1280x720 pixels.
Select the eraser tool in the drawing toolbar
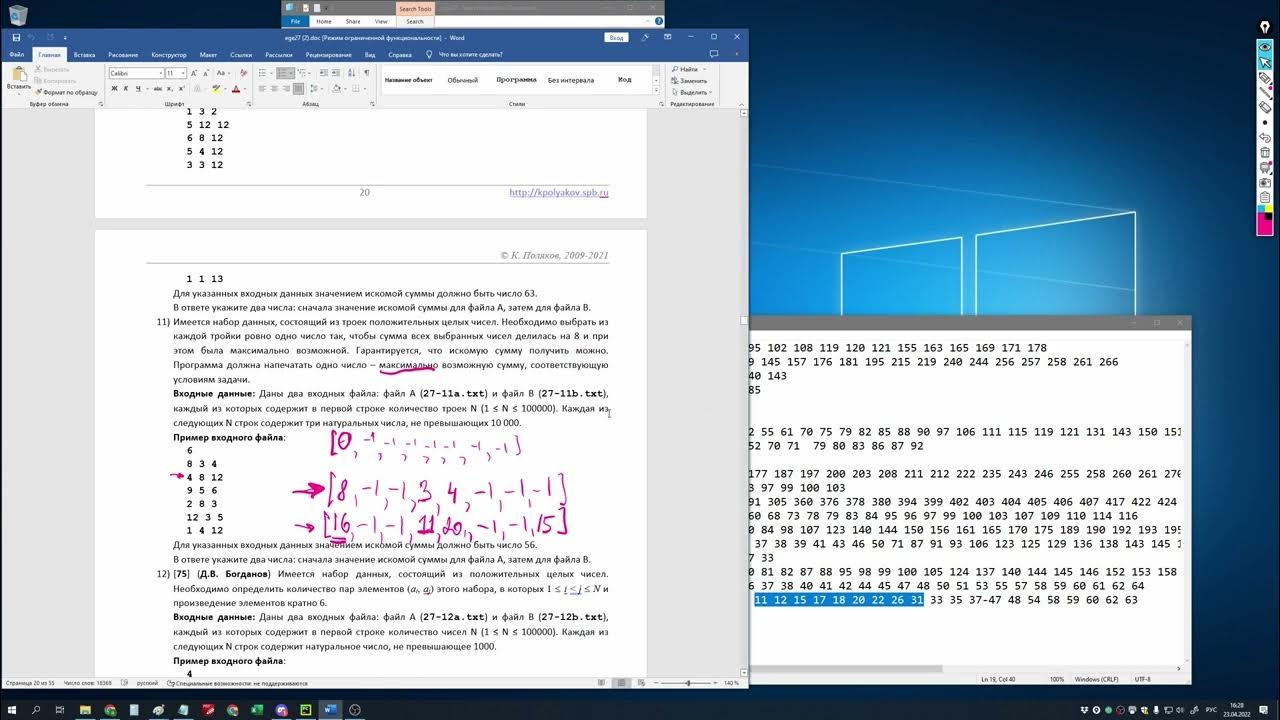[x=1265, y=107]
